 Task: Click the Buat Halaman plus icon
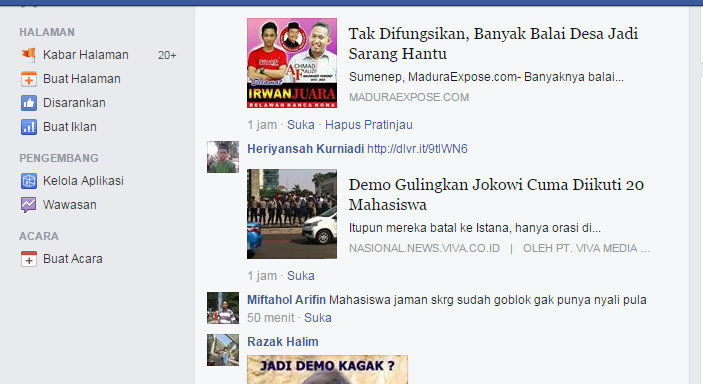29,79
